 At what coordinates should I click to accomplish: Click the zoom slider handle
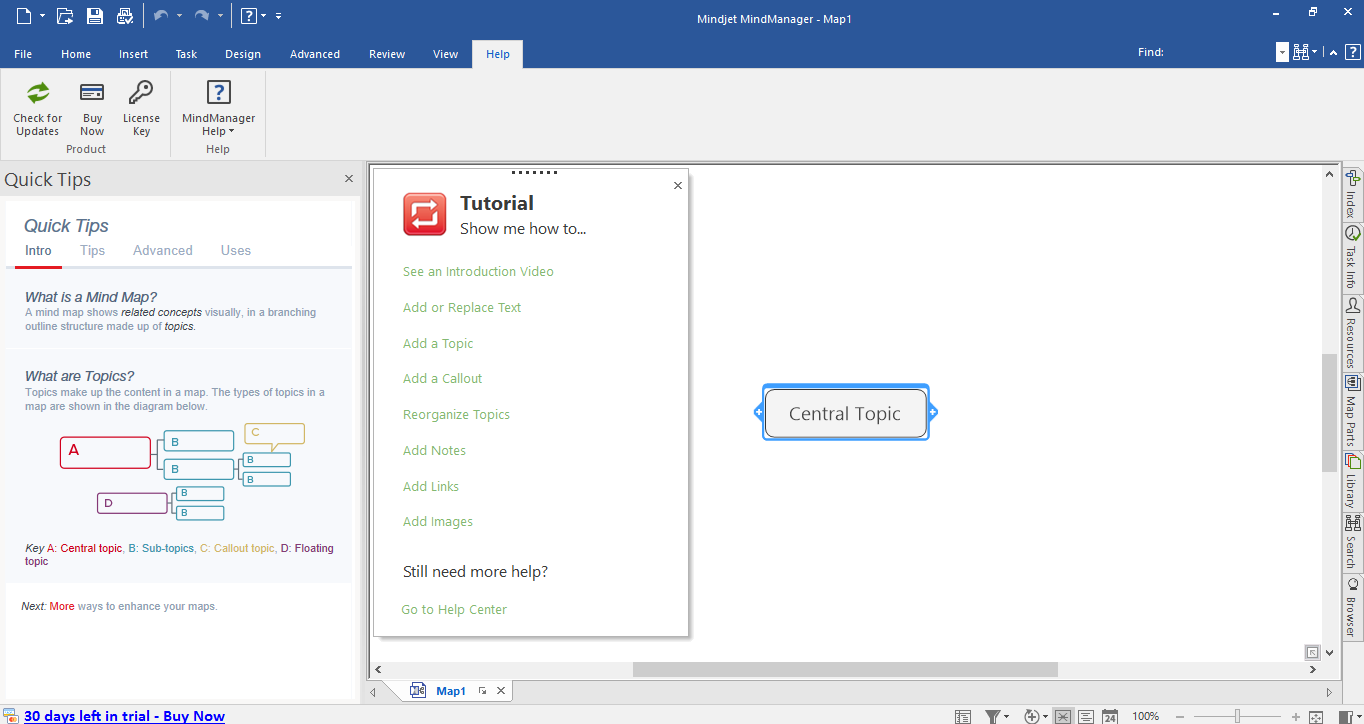pyautogui.click(x=1237, y=716)
